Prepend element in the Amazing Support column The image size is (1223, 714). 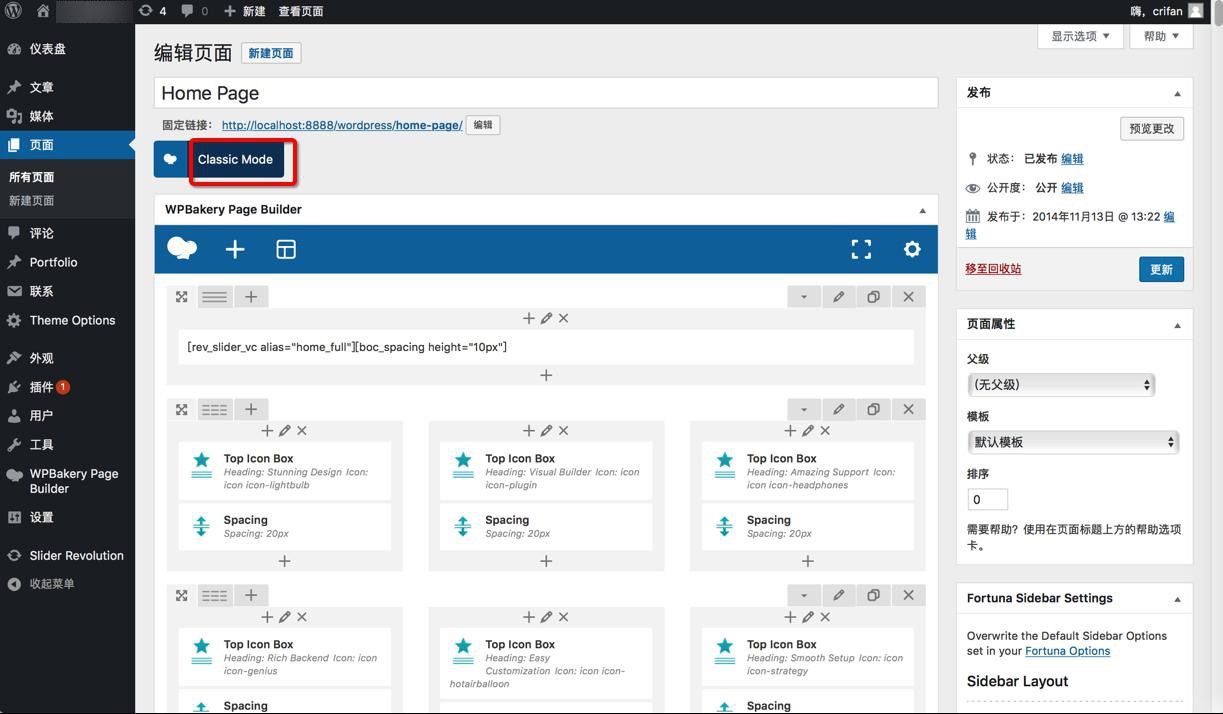(790, 431)
